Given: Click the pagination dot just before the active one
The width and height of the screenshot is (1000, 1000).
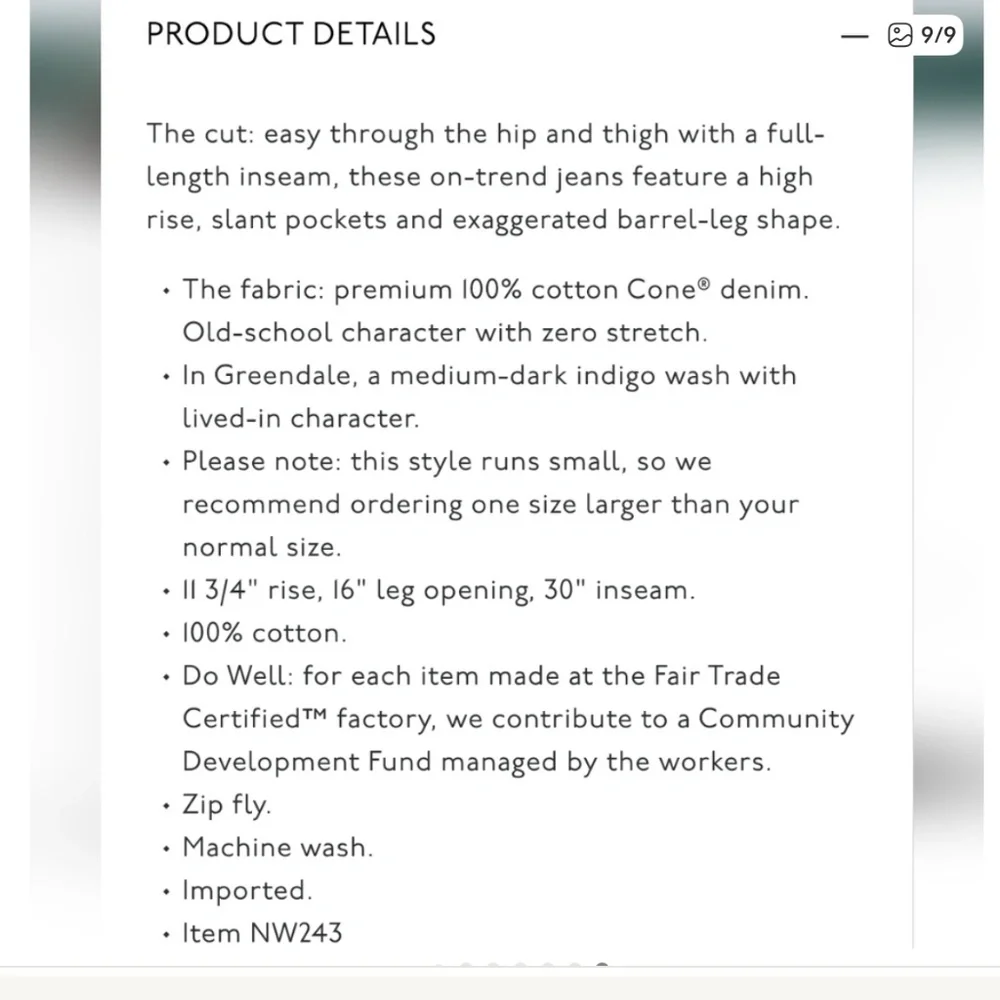Looking at the screenshot, I should click(x=575, y=965).
